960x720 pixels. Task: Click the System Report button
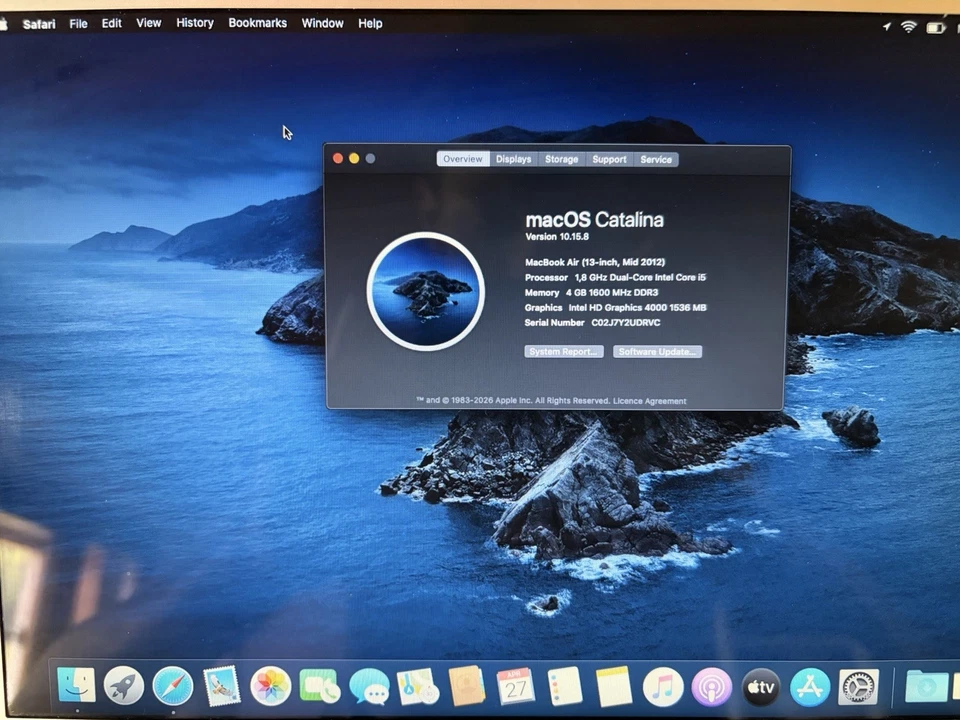click(564, 351)
